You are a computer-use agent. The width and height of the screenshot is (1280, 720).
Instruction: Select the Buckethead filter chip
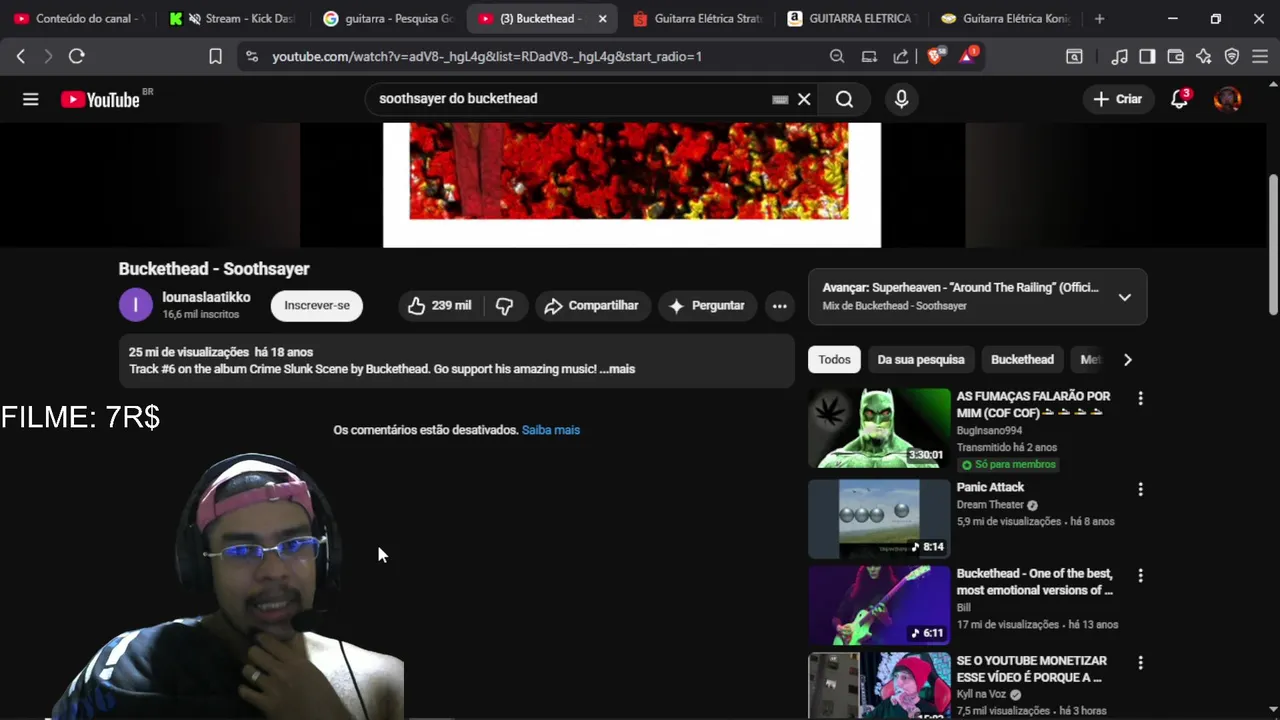click(x=1022, y=360)
